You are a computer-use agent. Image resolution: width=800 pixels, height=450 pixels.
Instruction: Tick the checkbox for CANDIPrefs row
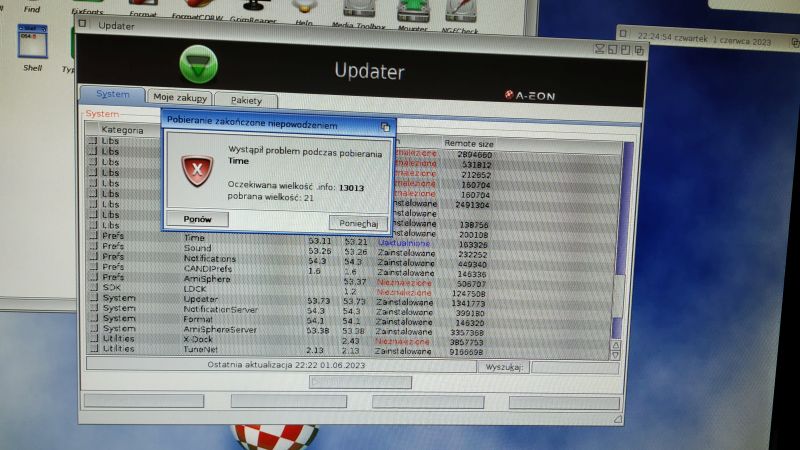coord(93,266)
